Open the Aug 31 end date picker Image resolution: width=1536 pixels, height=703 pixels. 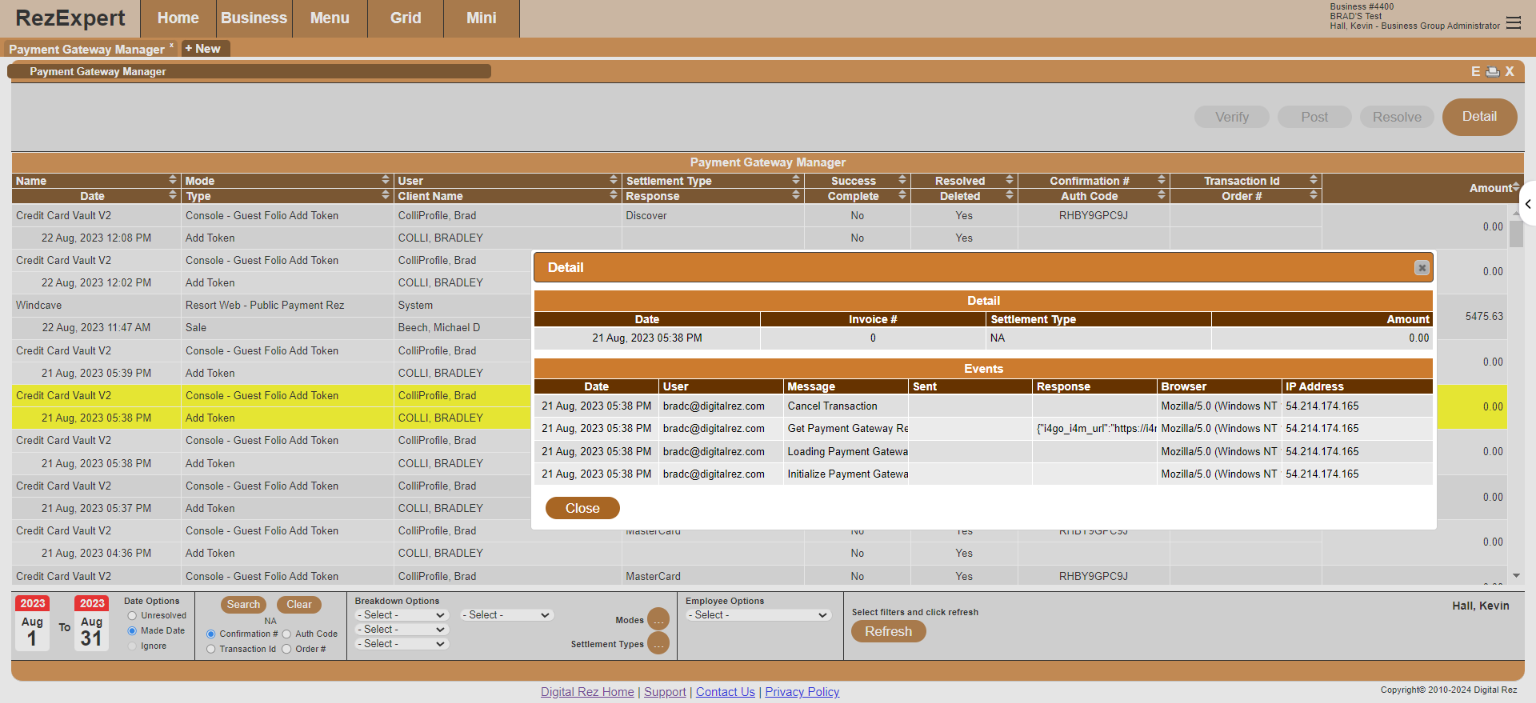tap(92, 624)
